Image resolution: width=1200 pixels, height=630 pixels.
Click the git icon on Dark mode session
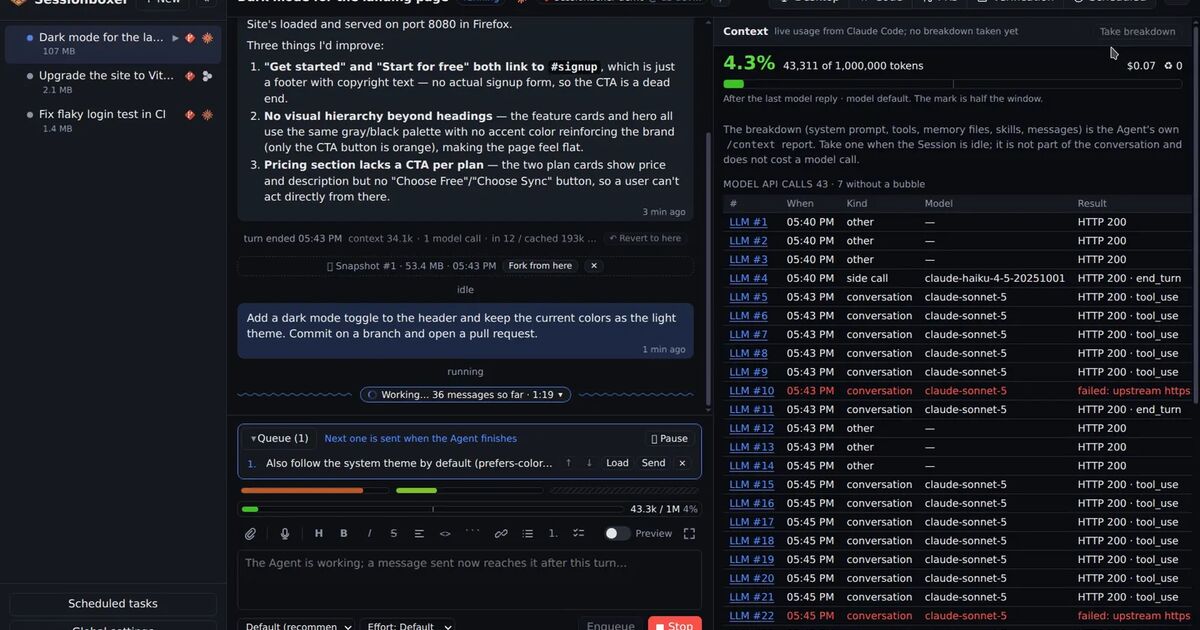[x=190, y=38]
